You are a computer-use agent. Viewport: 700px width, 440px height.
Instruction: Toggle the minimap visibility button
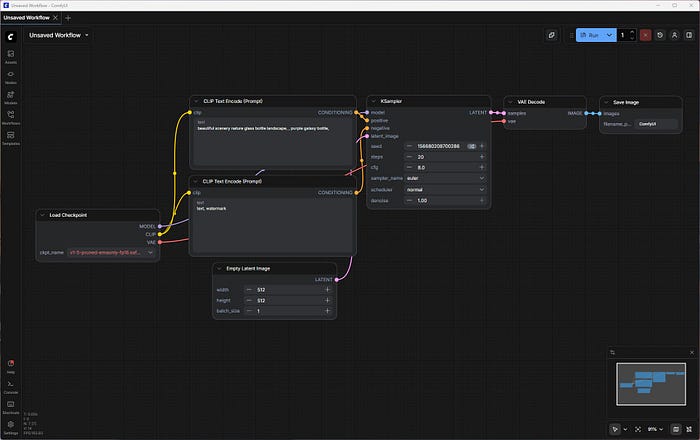tap(676, 429)
